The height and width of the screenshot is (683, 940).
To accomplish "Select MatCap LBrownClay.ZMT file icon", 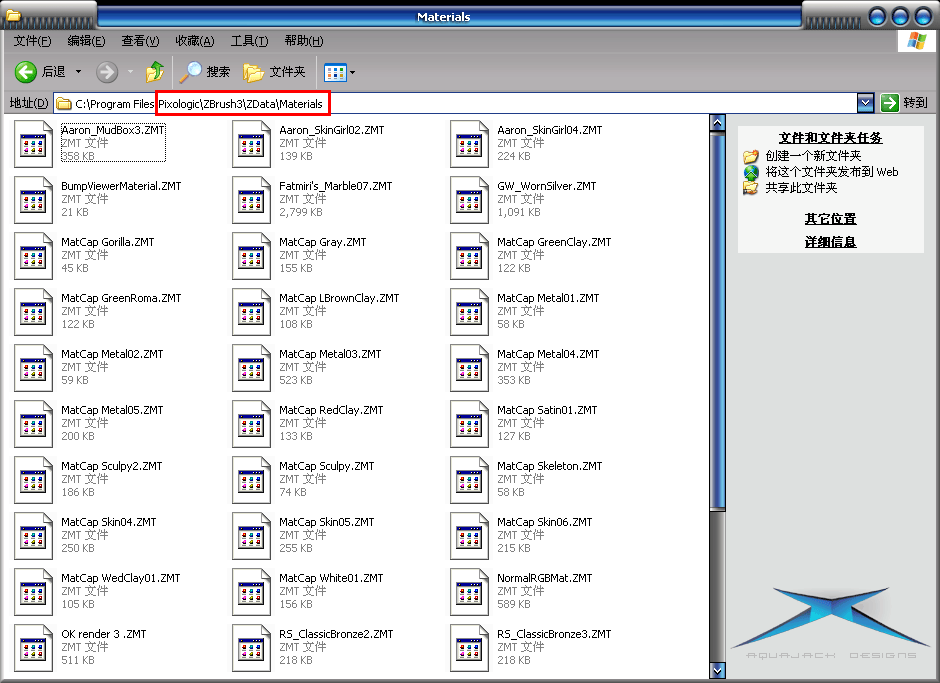I will (x=251, y=312).
